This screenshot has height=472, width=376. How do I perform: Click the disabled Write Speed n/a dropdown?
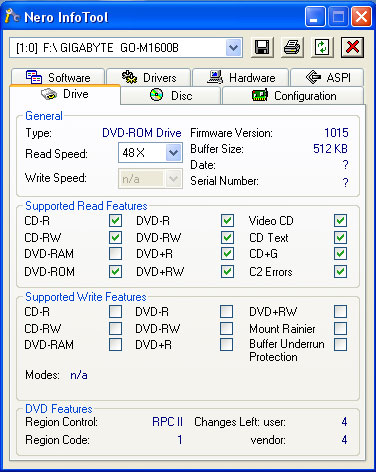(150, 179)
